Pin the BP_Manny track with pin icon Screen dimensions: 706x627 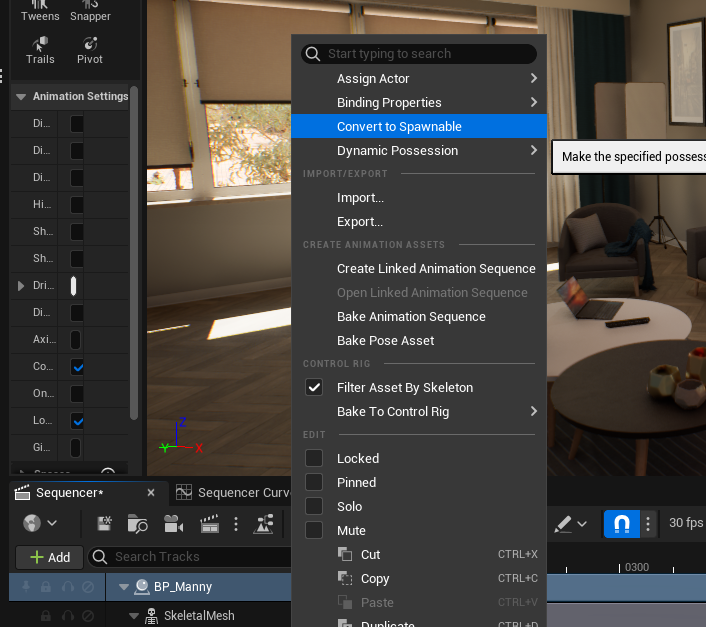26,586
